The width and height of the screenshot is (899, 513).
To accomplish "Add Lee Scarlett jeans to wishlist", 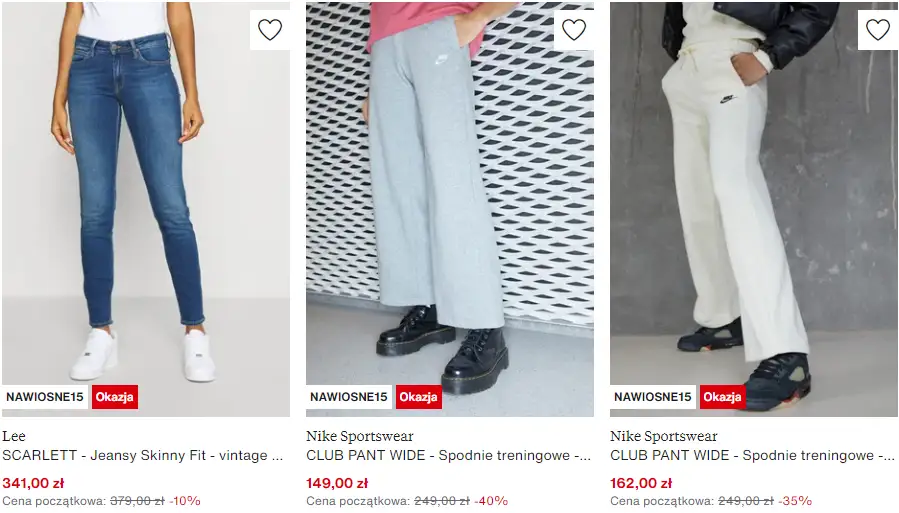I will coord(270,30).
